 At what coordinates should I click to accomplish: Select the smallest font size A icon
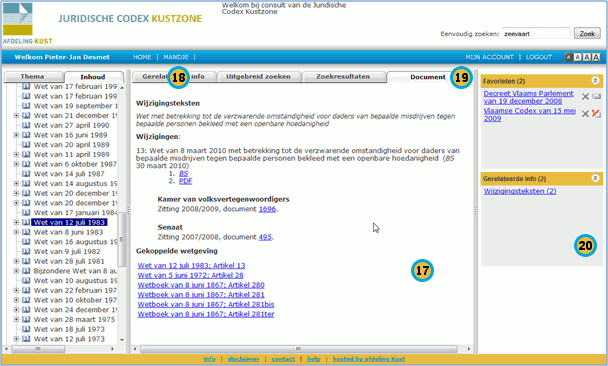[568, 57]
